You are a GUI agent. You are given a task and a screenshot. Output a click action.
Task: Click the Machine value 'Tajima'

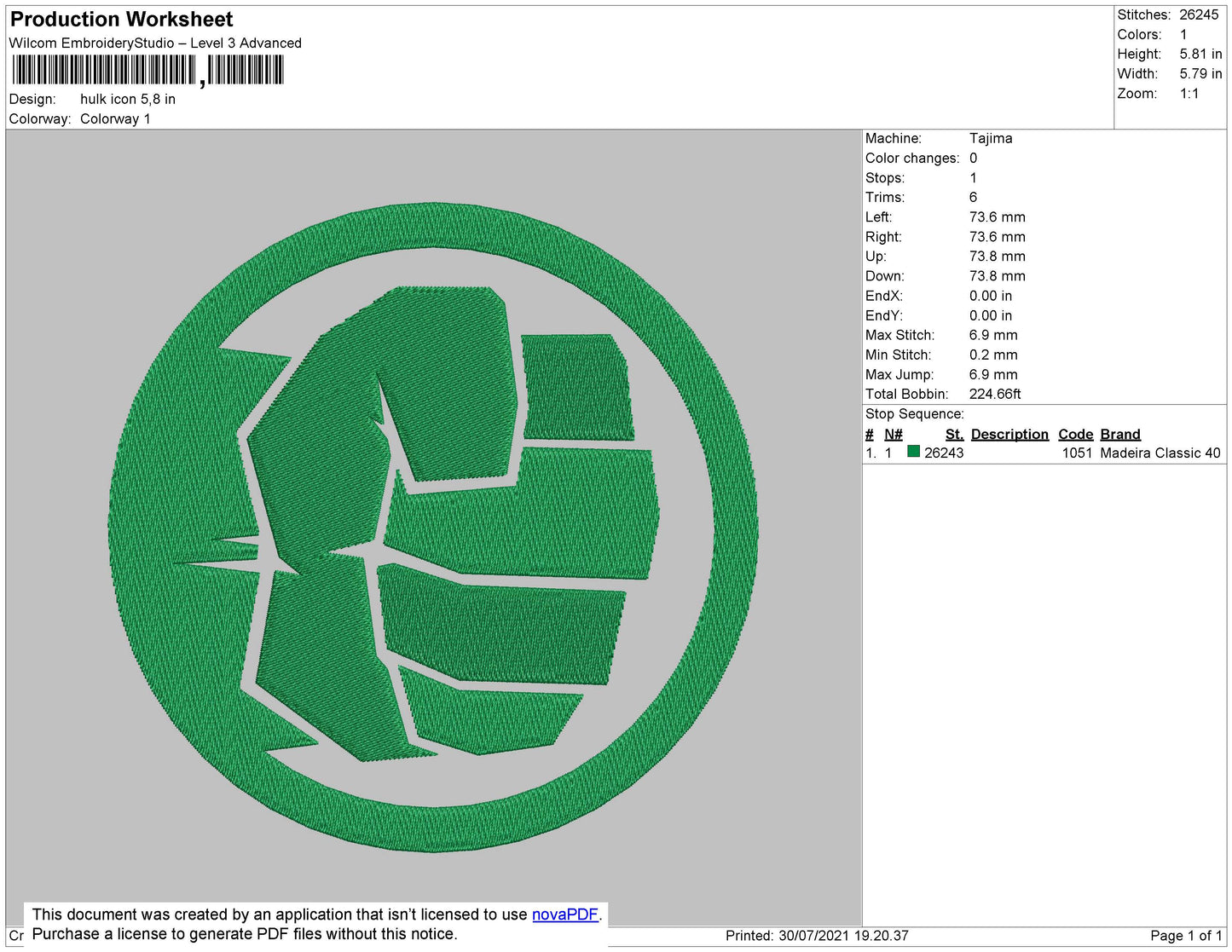pos(991,138)
